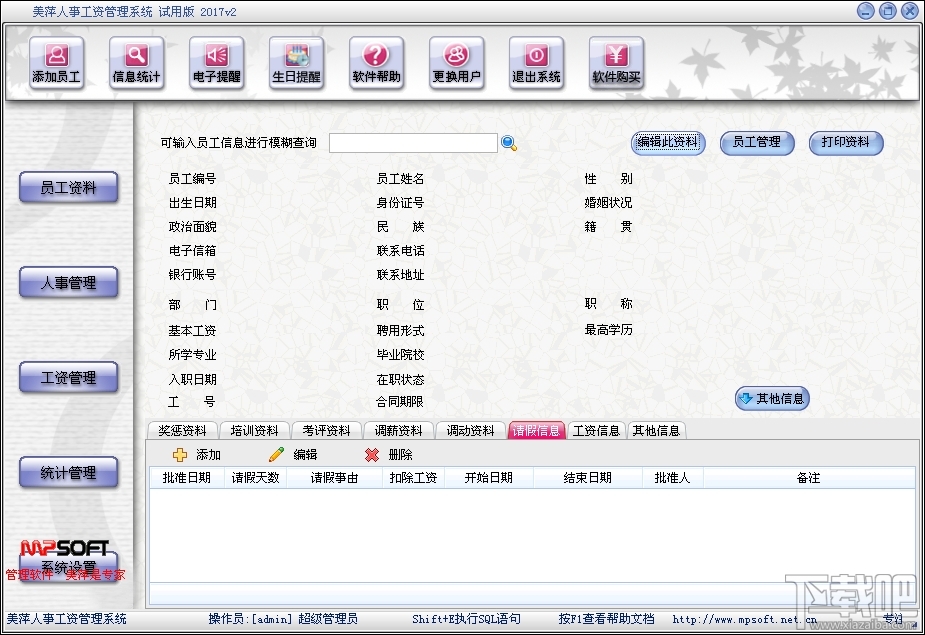Click 批准日期 column header
925x635 pixels.
click(187, 478)
